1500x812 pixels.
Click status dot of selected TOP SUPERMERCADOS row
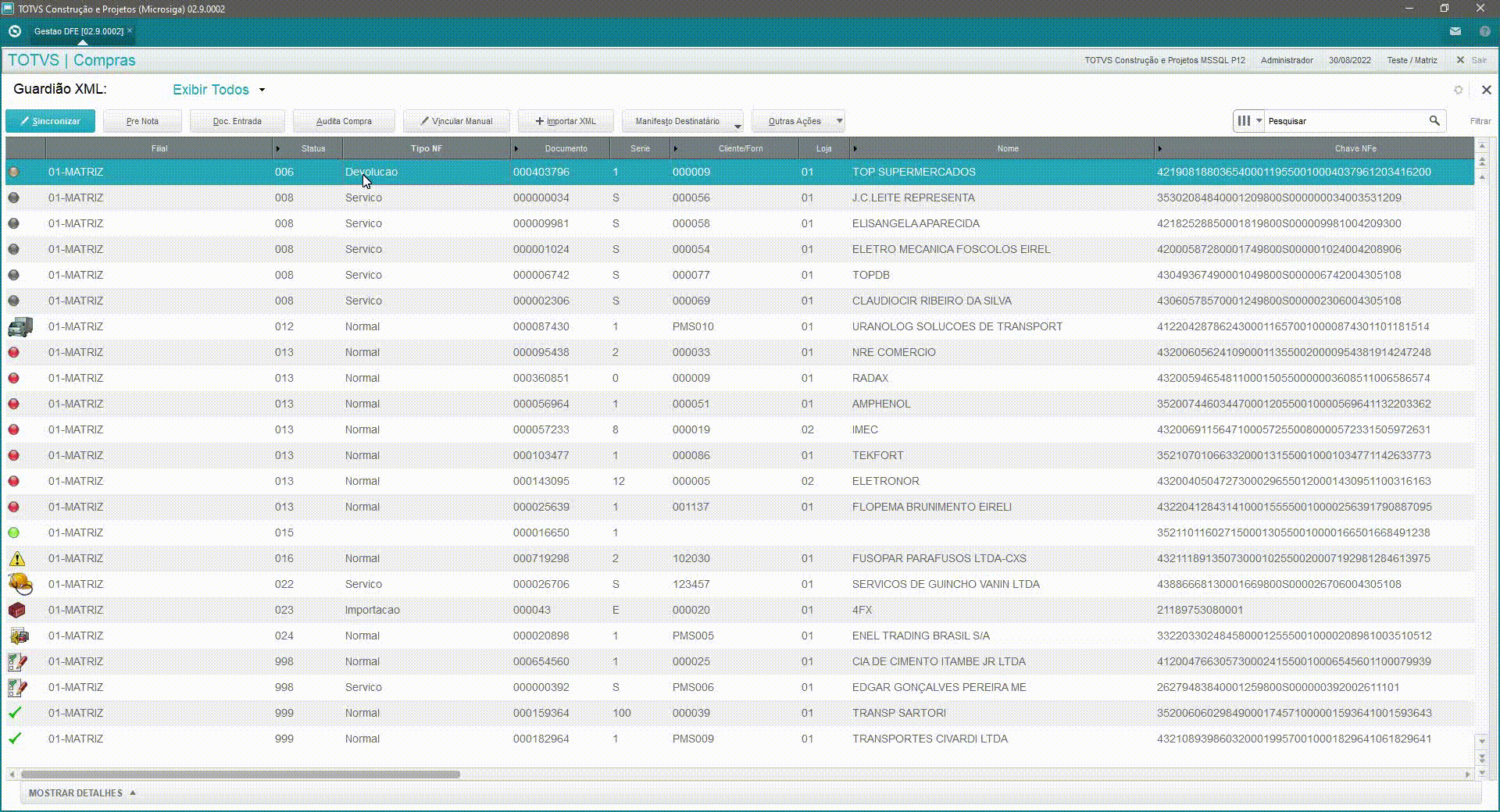tap(13, 172)
